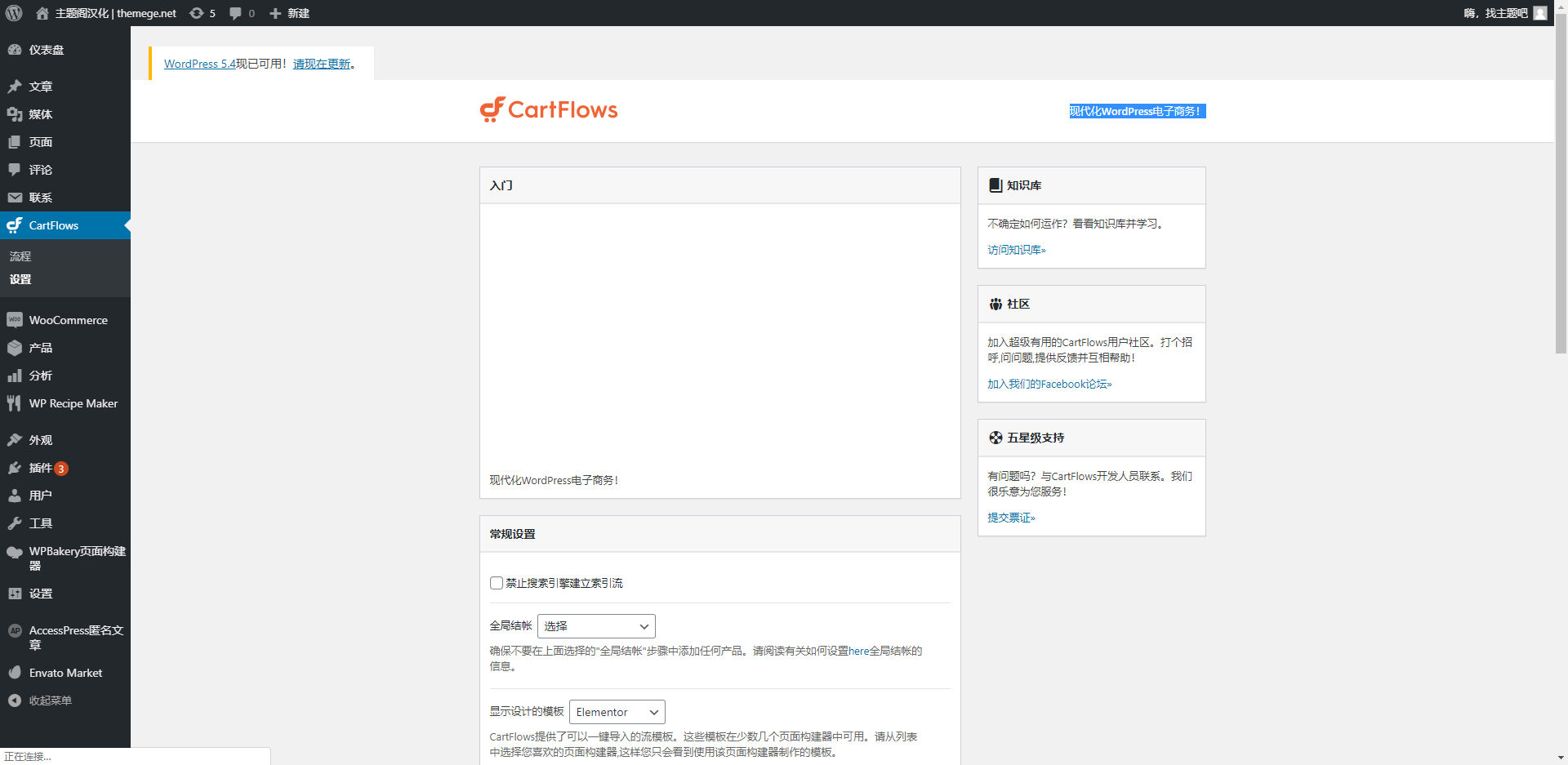Click highlighted 现代化WordPress电子商务! text

coord(1137,111)
